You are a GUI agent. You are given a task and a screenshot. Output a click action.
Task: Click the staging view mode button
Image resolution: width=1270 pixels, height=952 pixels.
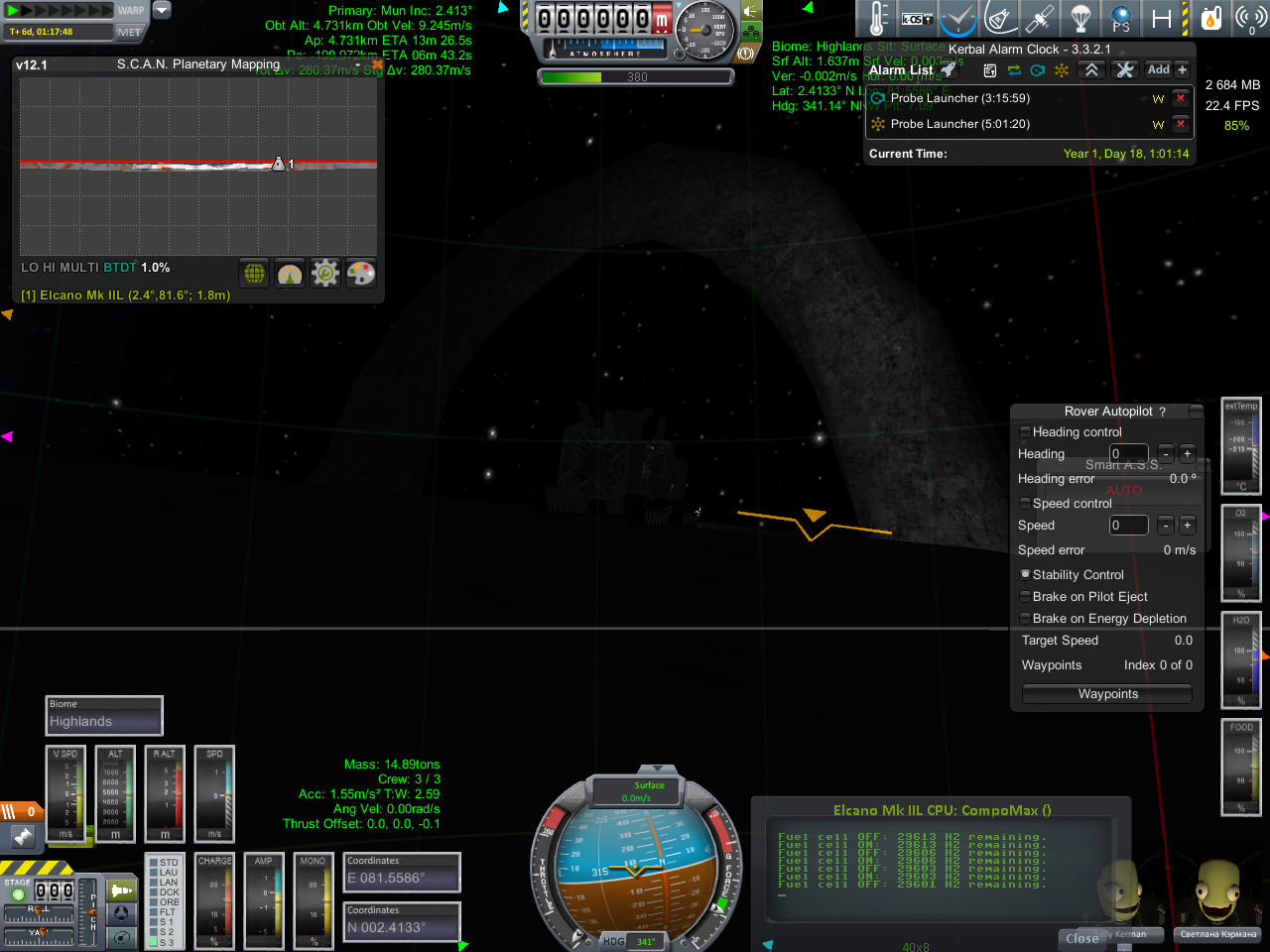(122, 890)
